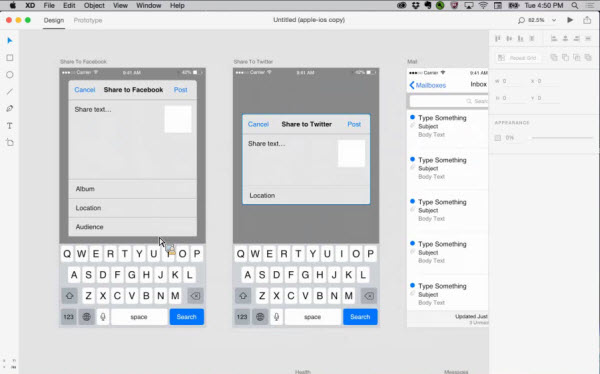Open the Edit menu

(69, 5)
